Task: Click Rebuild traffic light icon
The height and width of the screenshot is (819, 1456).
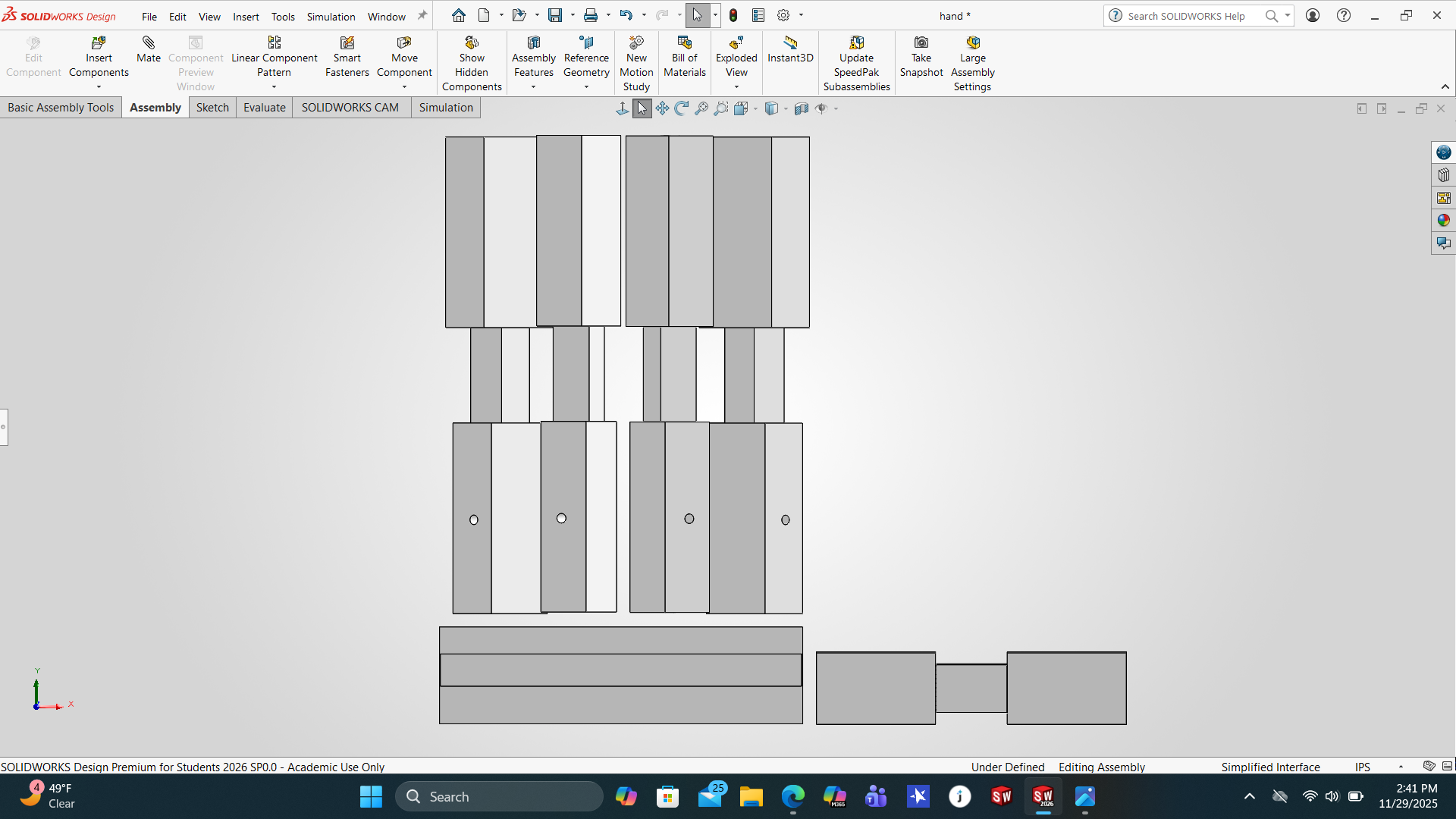Action: (x=733, y=15)
